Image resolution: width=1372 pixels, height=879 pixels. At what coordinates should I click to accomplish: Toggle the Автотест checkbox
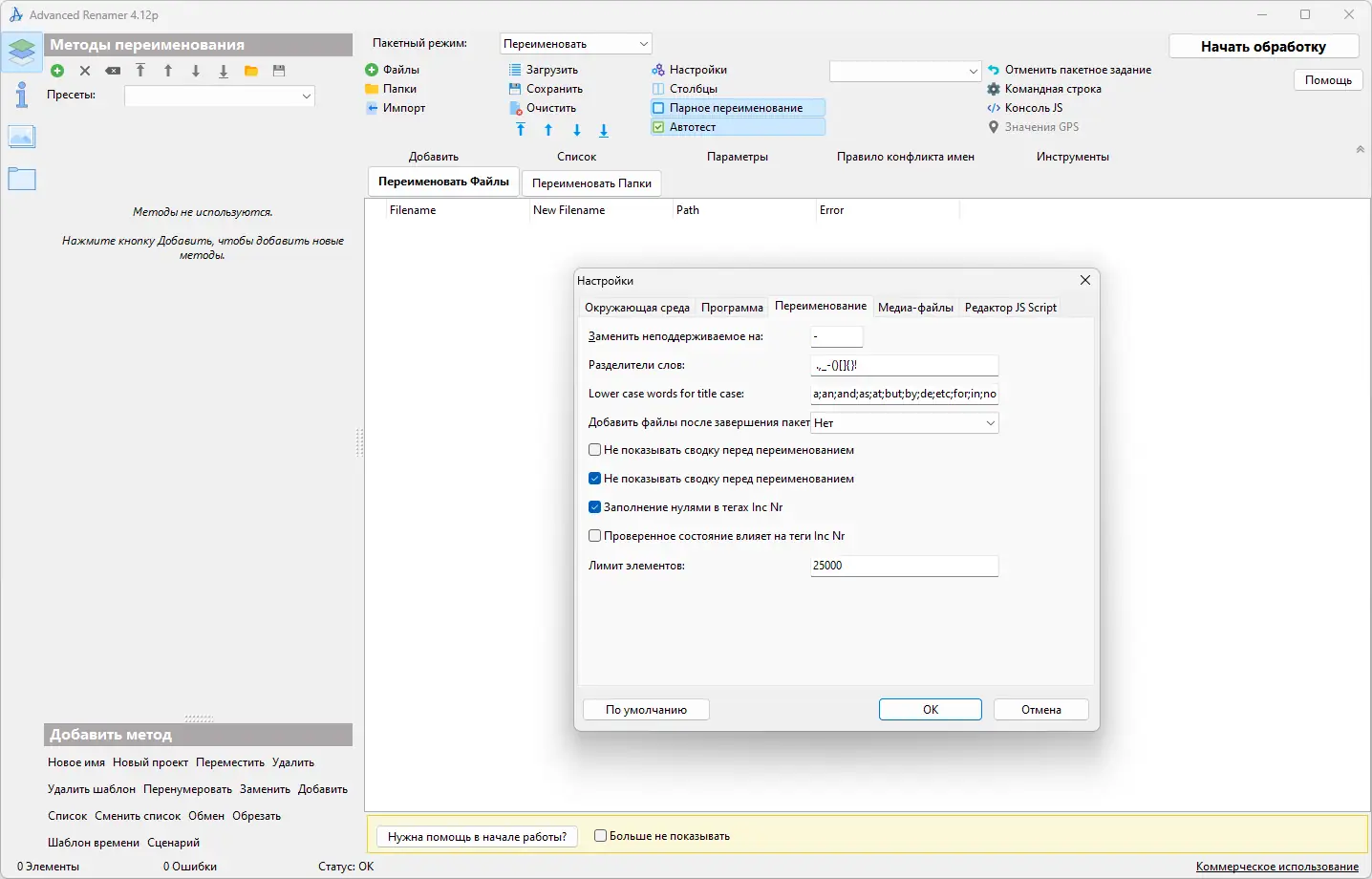tap(738, 127)
